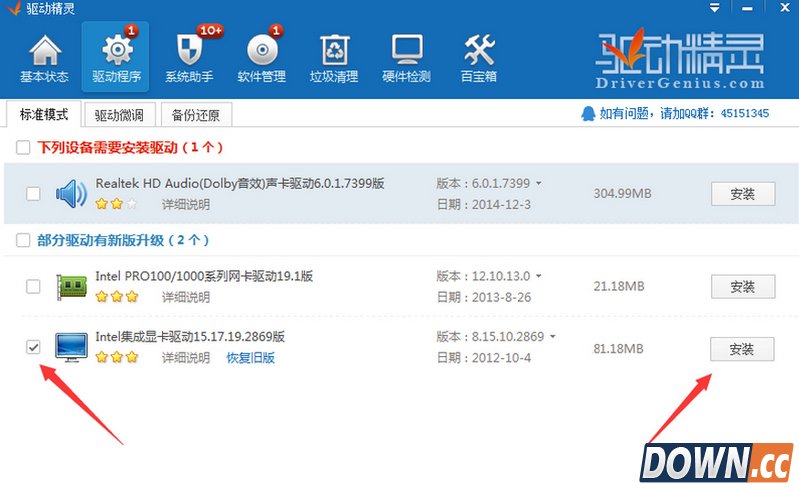The image size is (799, 488).
Task: Uncheck the Intel集成显卡驱动 checkbox
Action: (33, 347)
